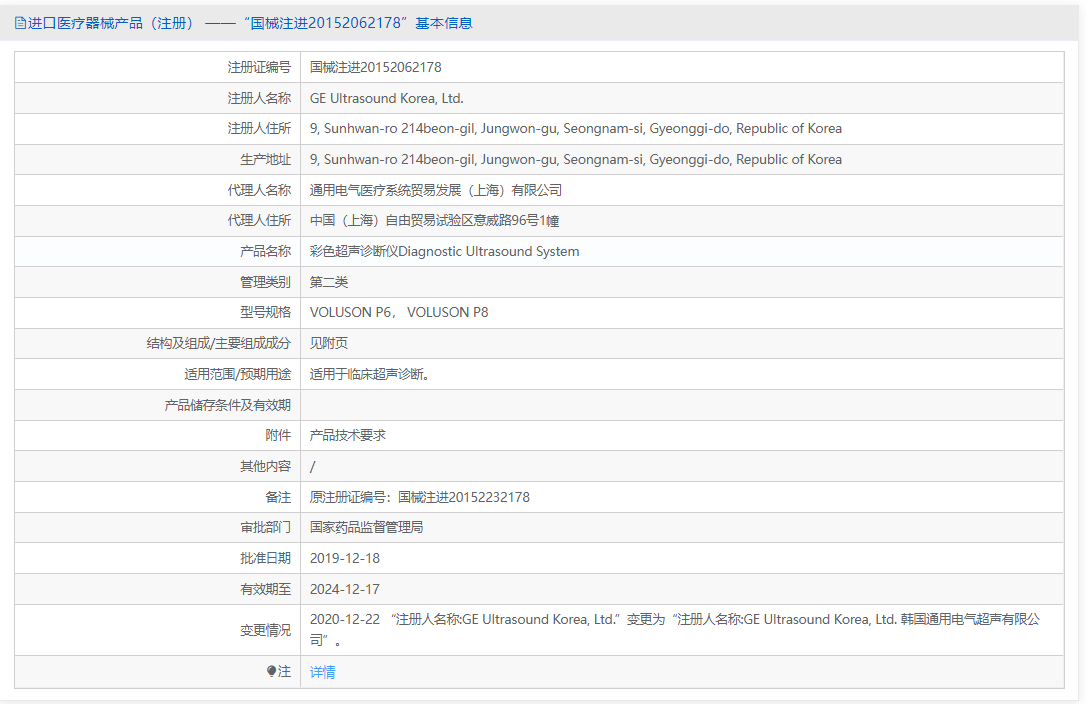
Task: Click registrant name GE Ultrasound Korea, Ltd.
Action: click(x=387, y=98)
